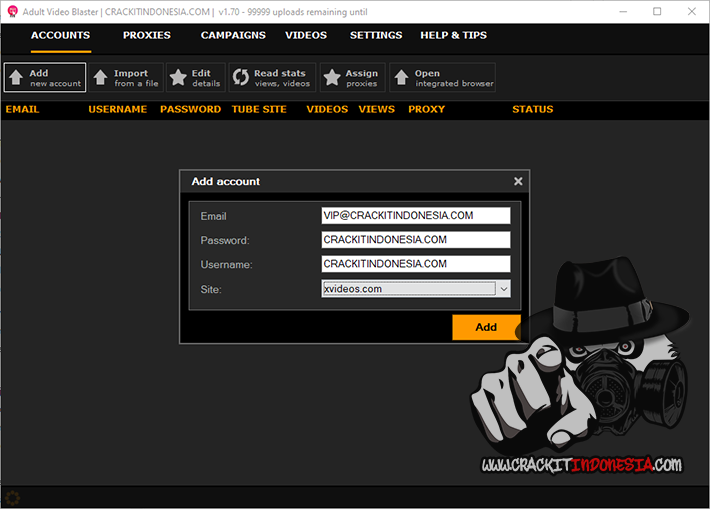
Task: Select the Username input field in the dialog
Action: click(415, 264)
